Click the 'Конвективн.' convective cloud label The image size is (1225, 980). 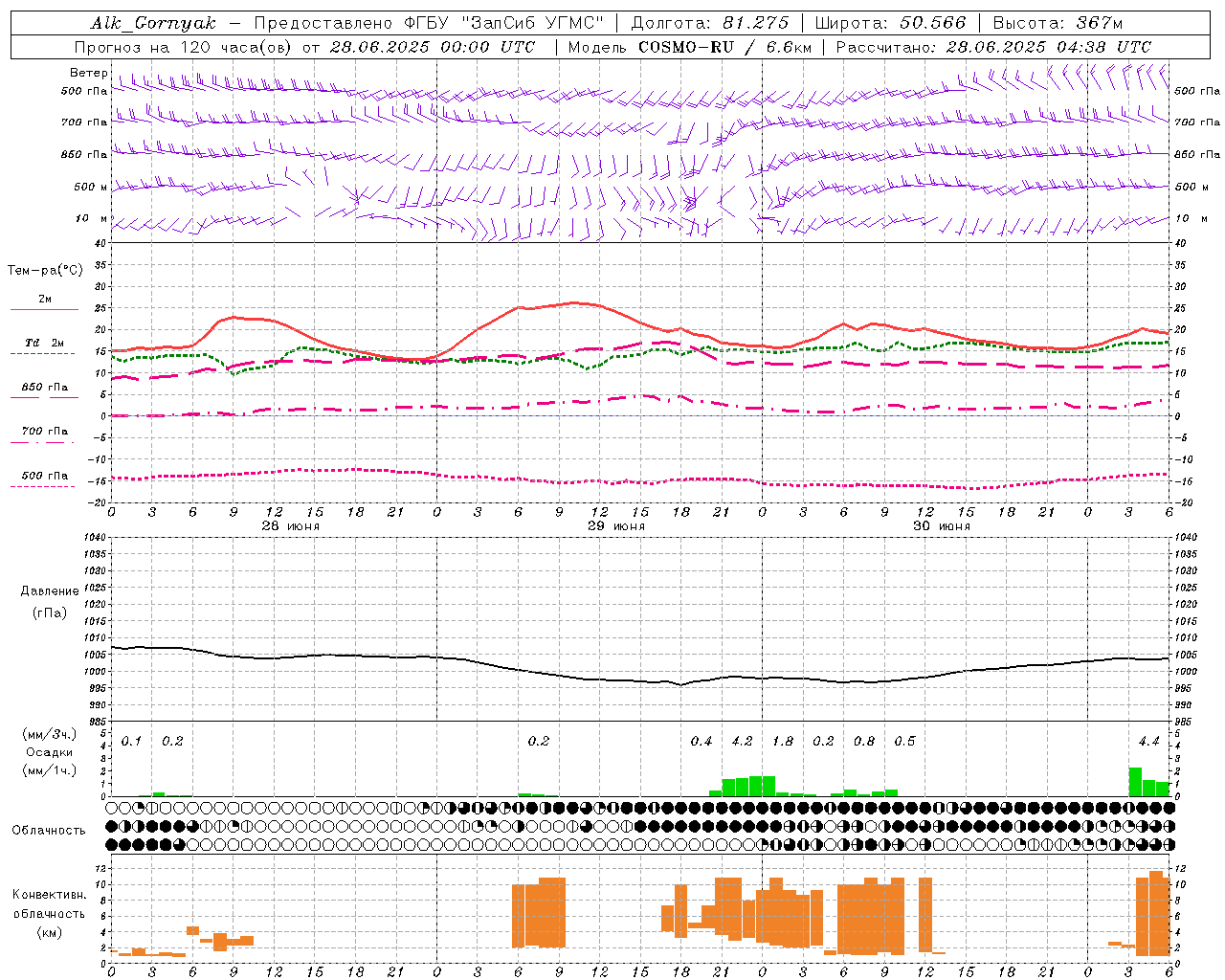pos(49,895)
